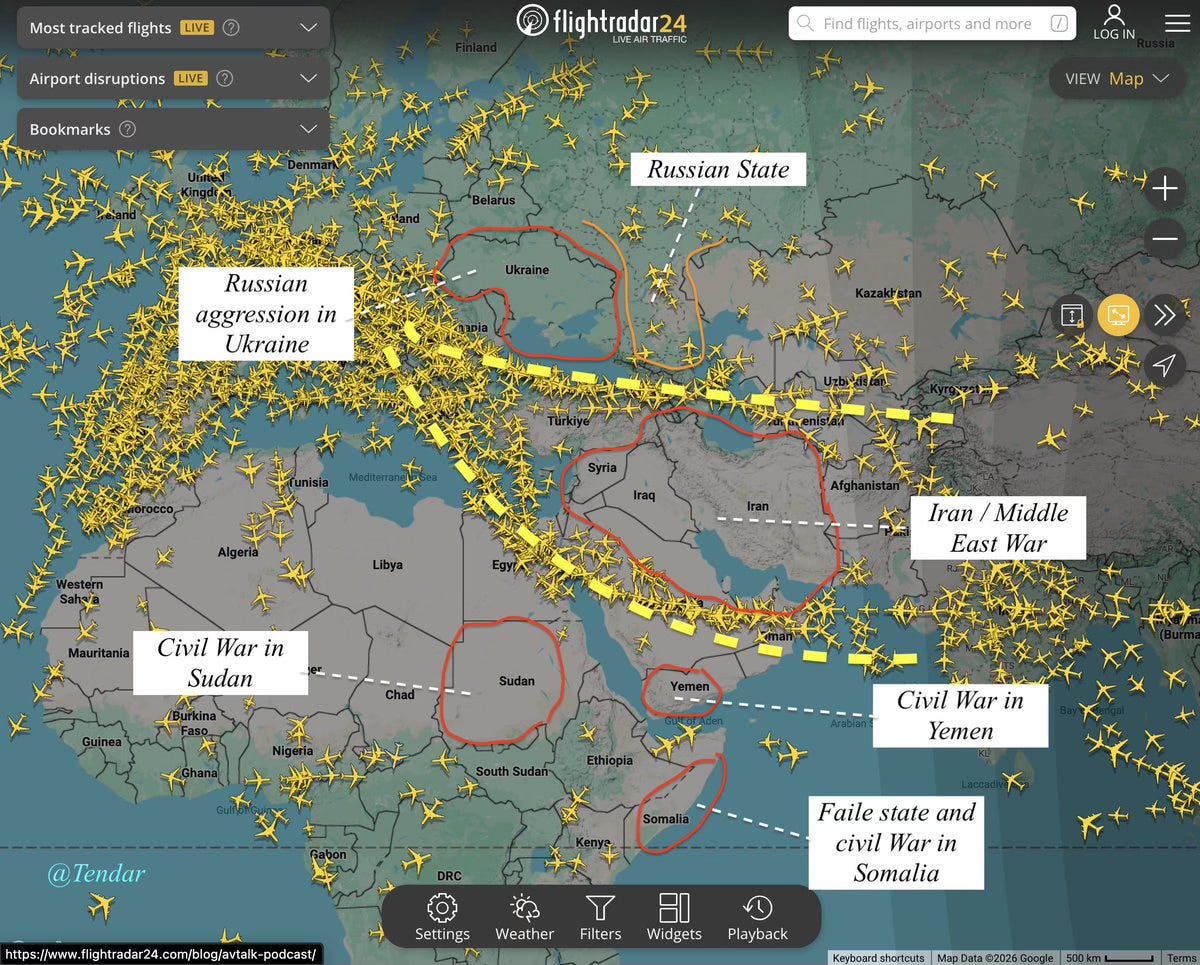Open the hamburger main menu
Screen dimensions: 1200x965
[x=1178, y=22]
